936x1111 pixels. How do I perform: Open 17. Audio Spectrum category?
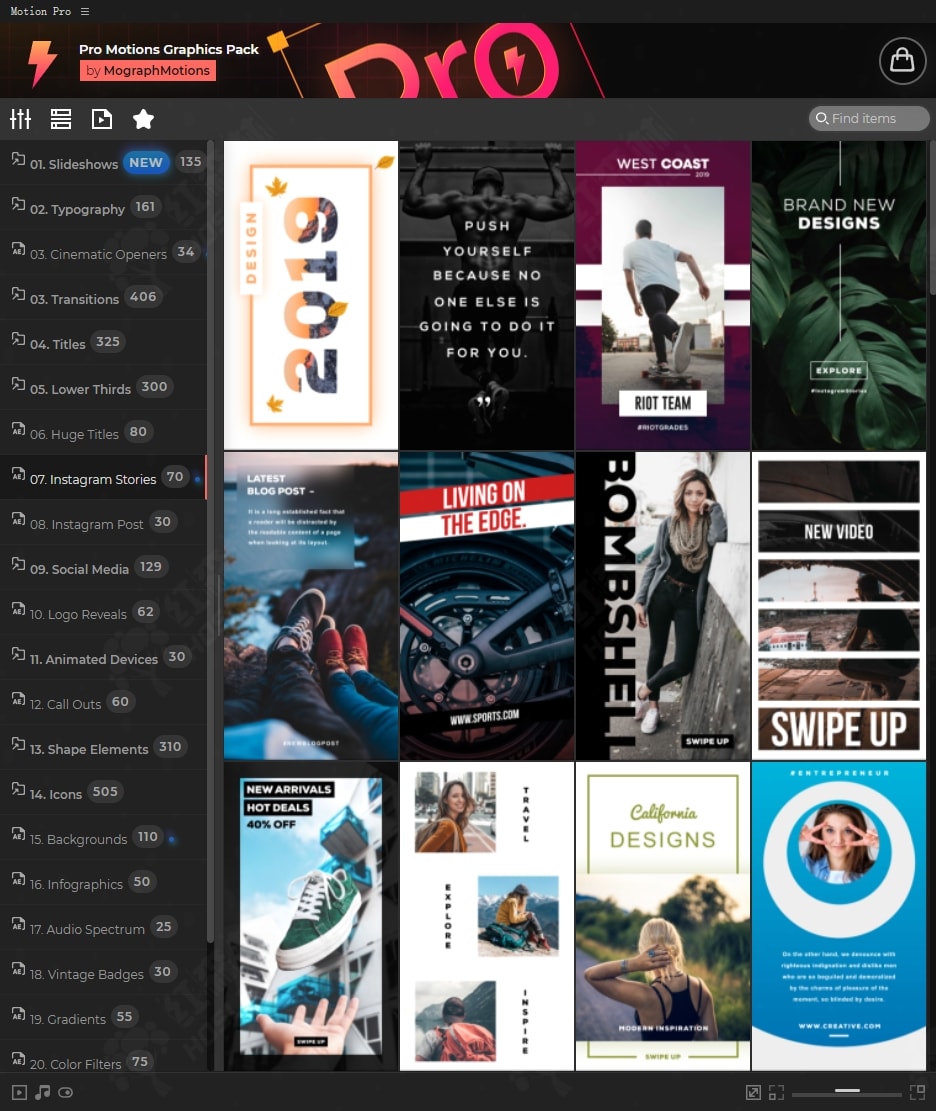[x=103, y=928]
